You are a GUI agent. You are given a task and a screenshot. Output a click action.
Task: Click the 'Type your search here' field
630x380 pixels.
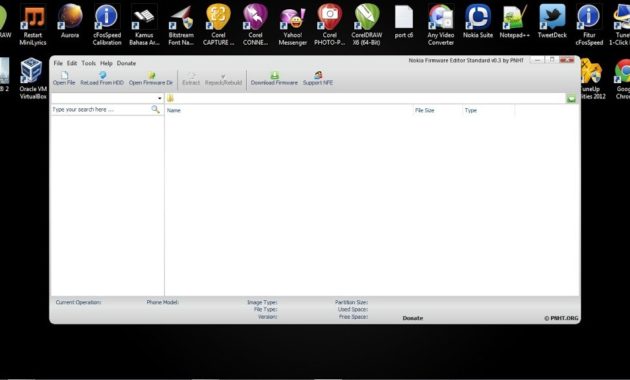pos(100,109)
